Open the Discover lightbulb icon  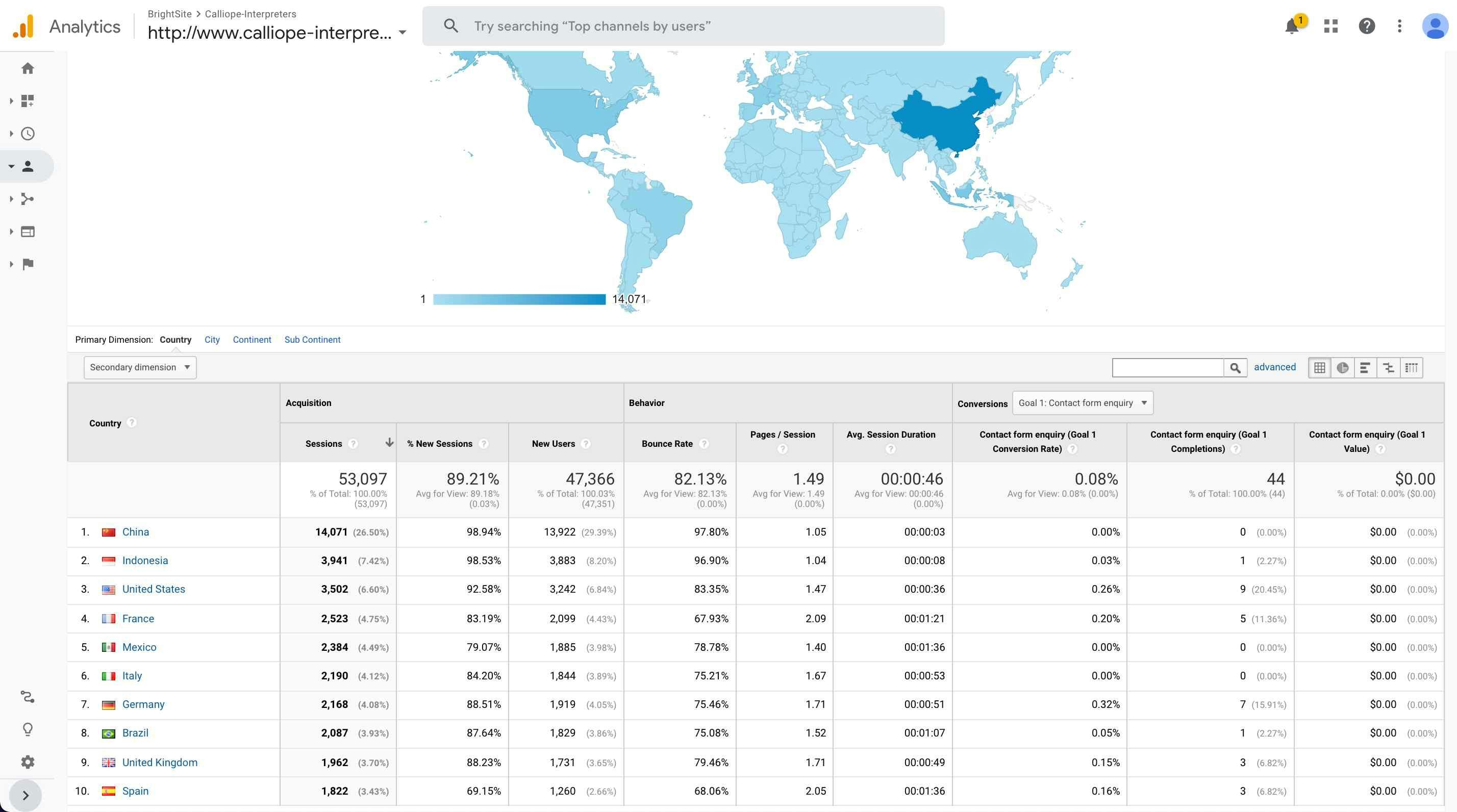tap(27, 729)
